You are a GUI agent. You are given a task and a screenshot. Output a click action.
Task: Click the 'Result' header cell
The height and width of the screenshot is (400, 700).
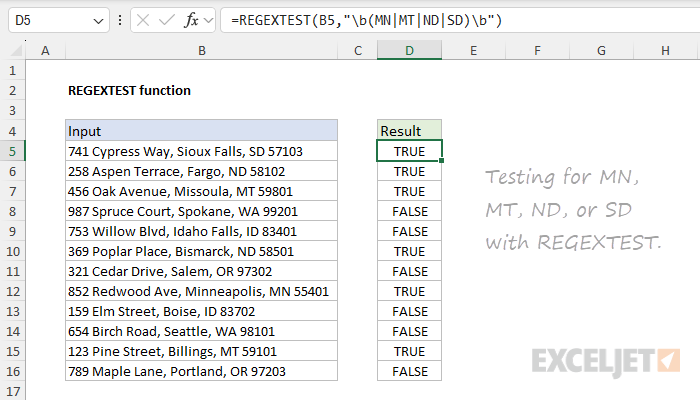click(409, 131)
